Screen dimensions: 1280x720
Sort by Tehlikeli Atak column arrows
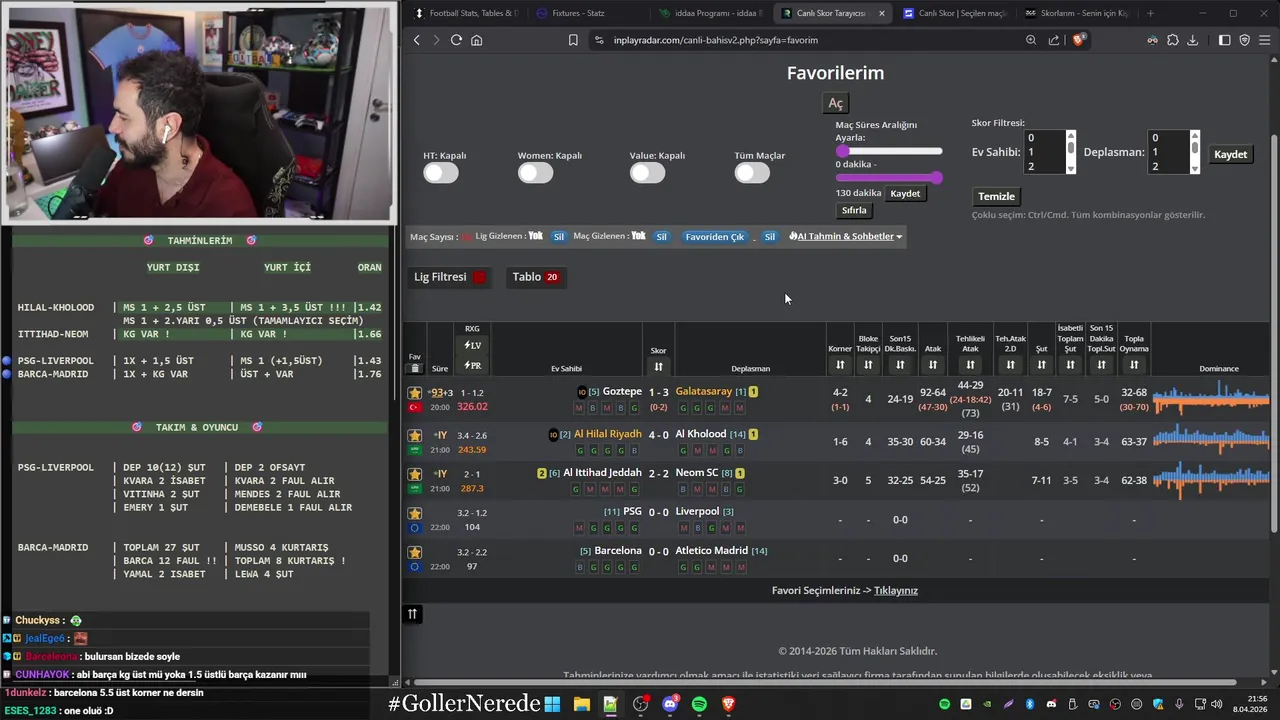pos(970,365)
